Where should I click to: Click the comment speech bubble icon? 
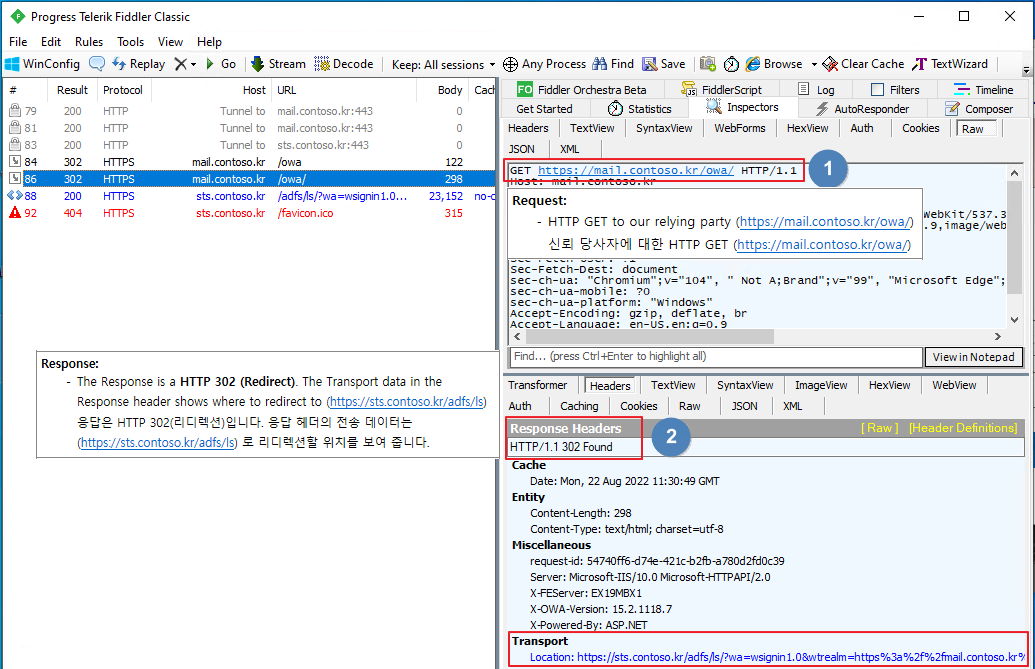click(97, 64)
